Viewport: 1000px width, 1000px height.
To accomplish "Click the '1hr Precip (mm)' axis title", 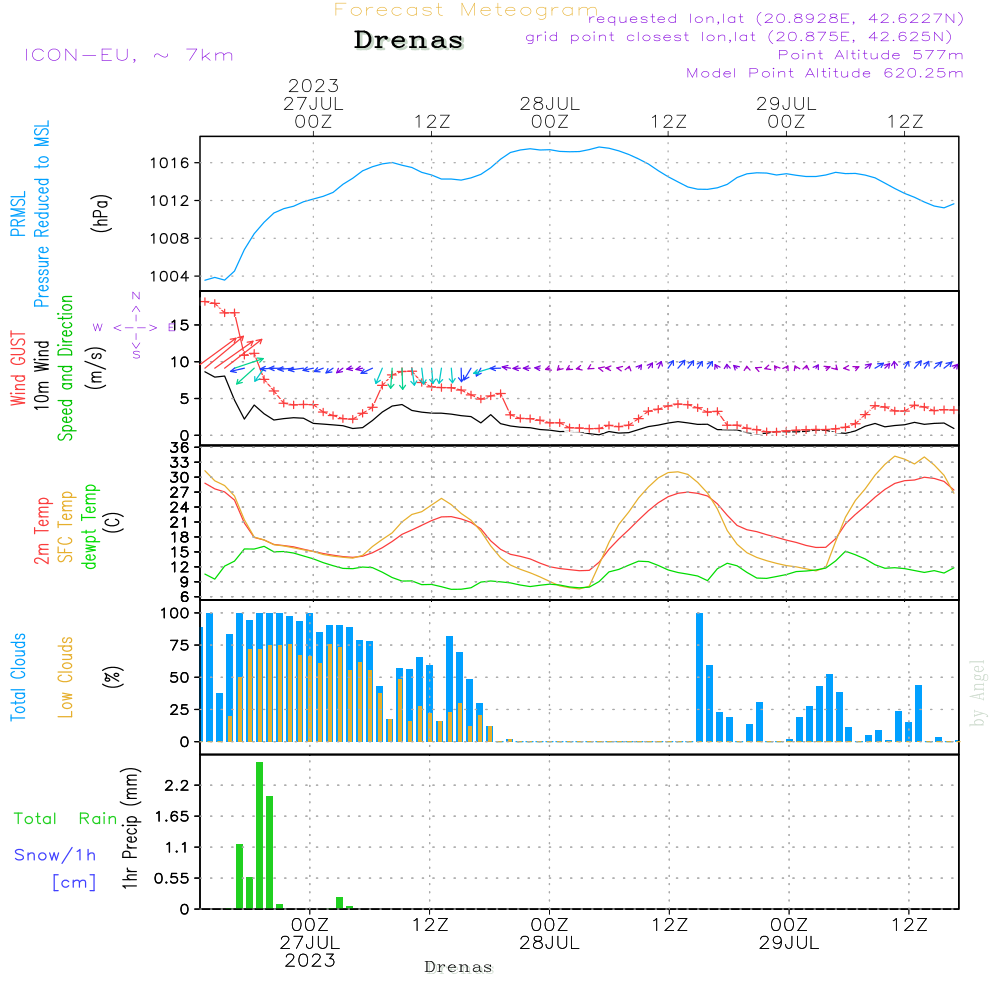I will tap(130, 828).
